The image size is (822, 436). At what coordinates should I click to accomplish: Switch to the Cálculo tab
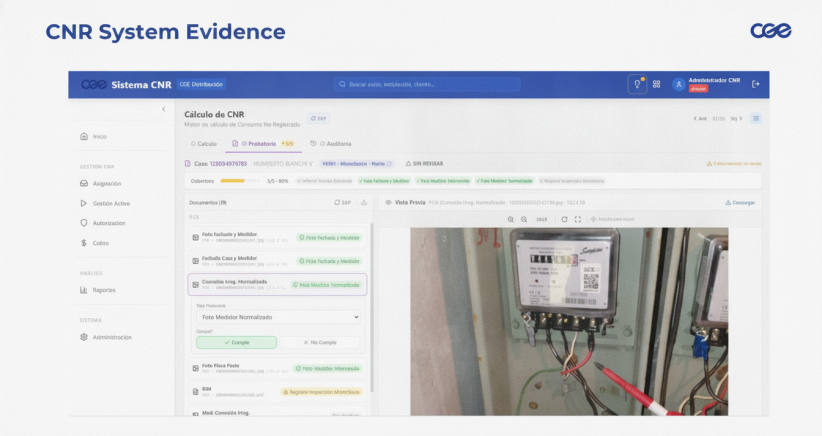coord(204,144)
